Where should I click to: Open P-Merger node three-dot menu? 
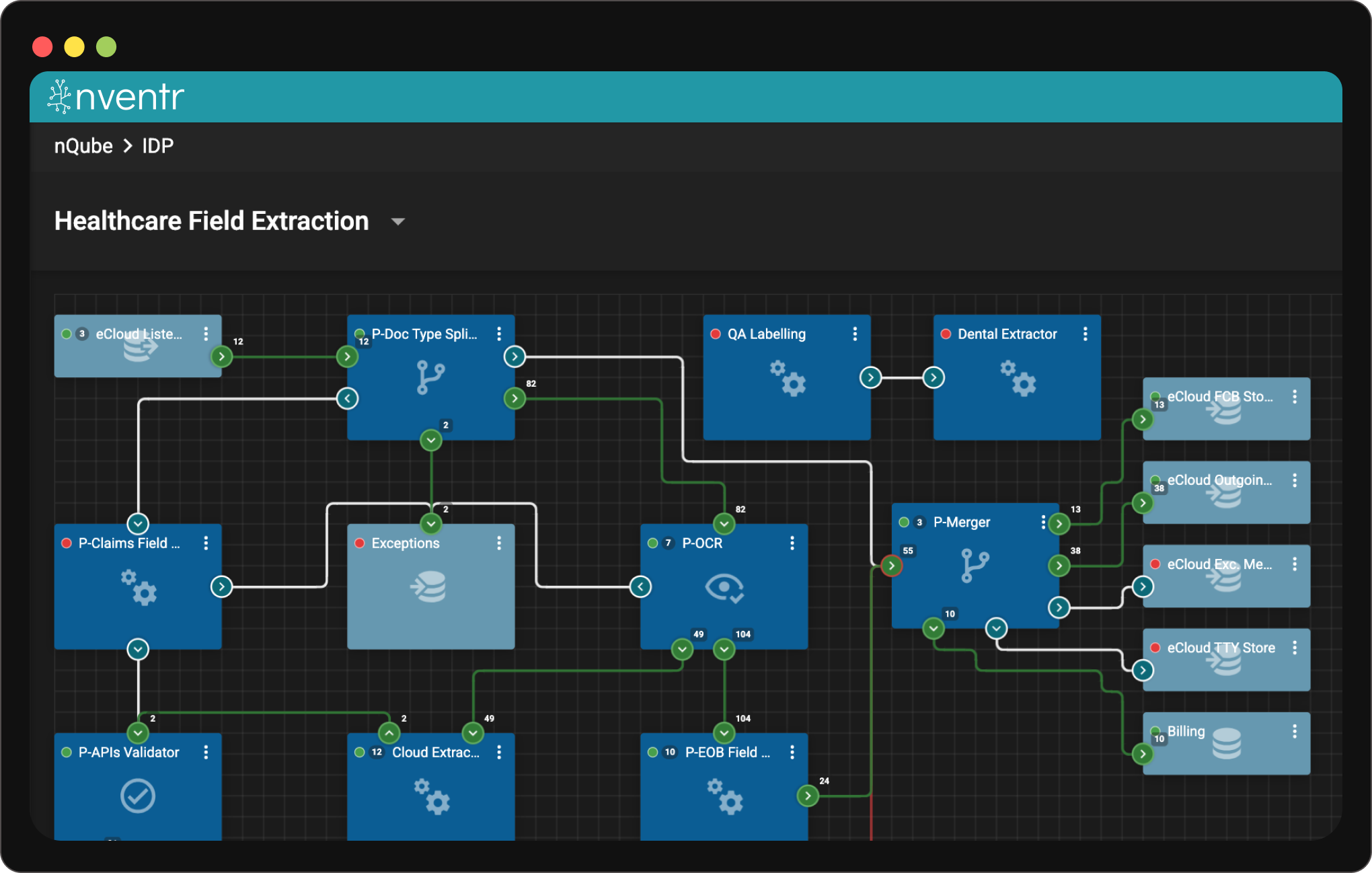[x=1043, y=522]
